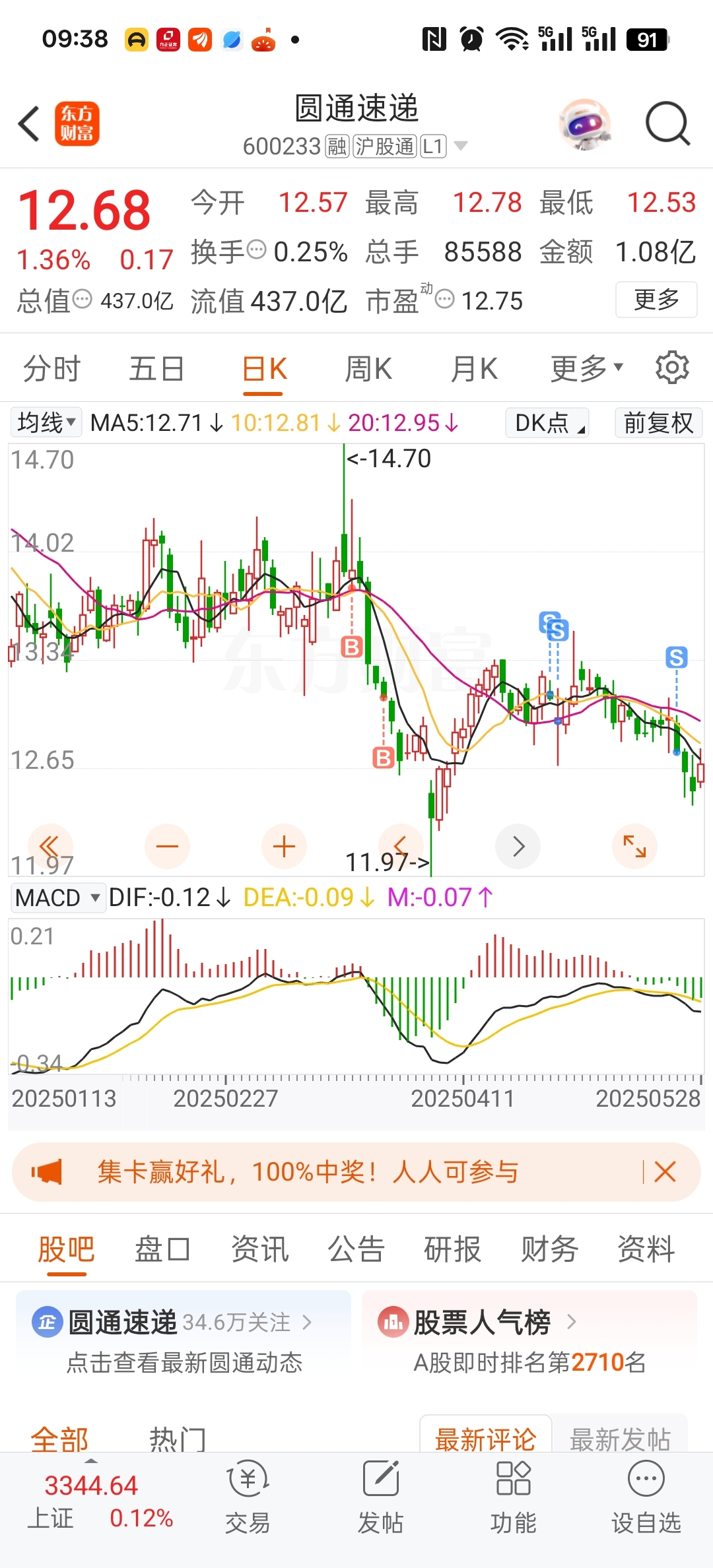Open the MACD indicator dropdown
The width and height of the screenshot is (713, 1568).
point(58,898)
